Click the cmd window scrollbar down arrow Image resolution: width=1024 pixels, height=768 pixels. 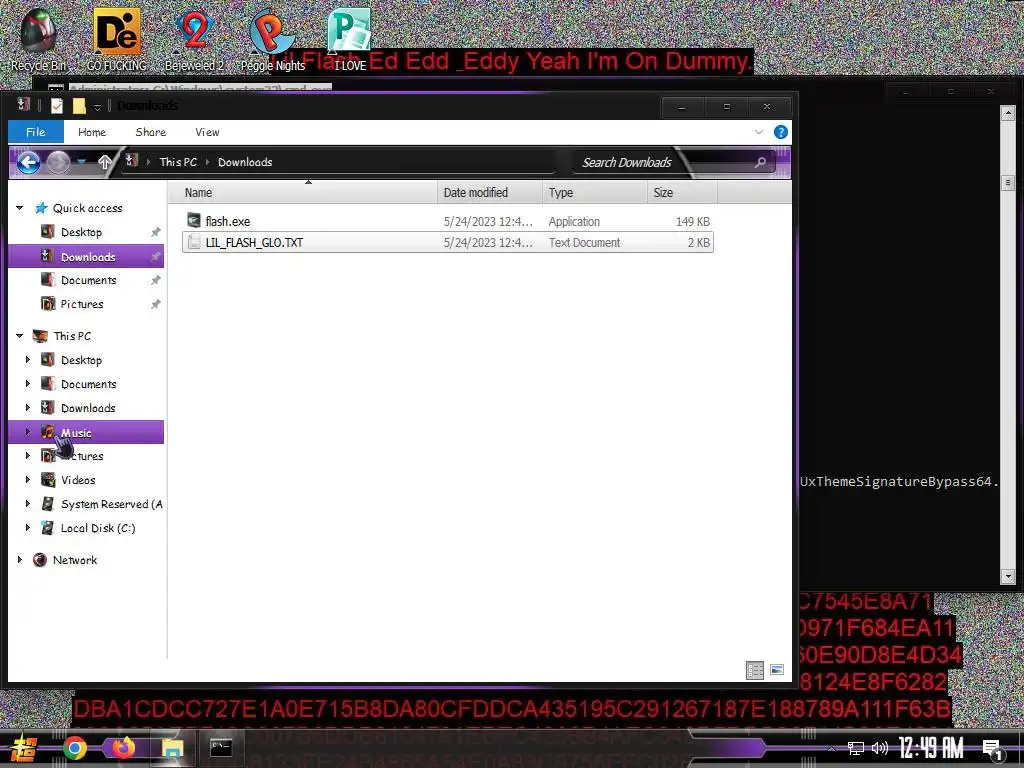1008,577
